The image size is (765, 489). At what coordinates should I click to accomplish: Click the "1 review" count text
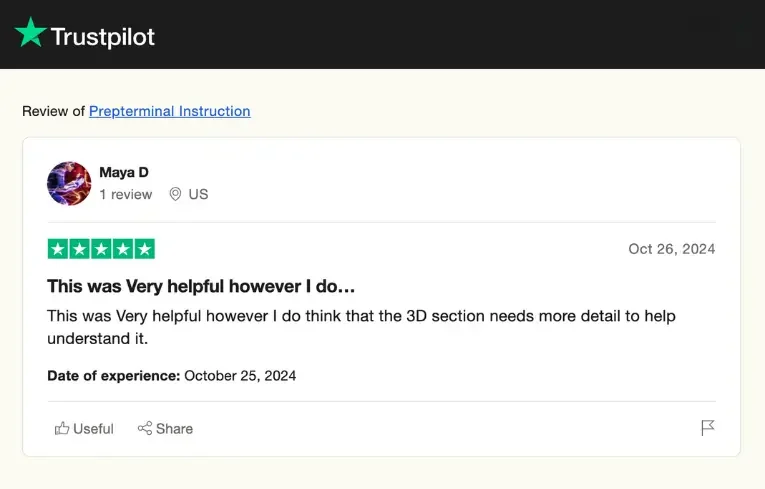(x=126, y=194)
